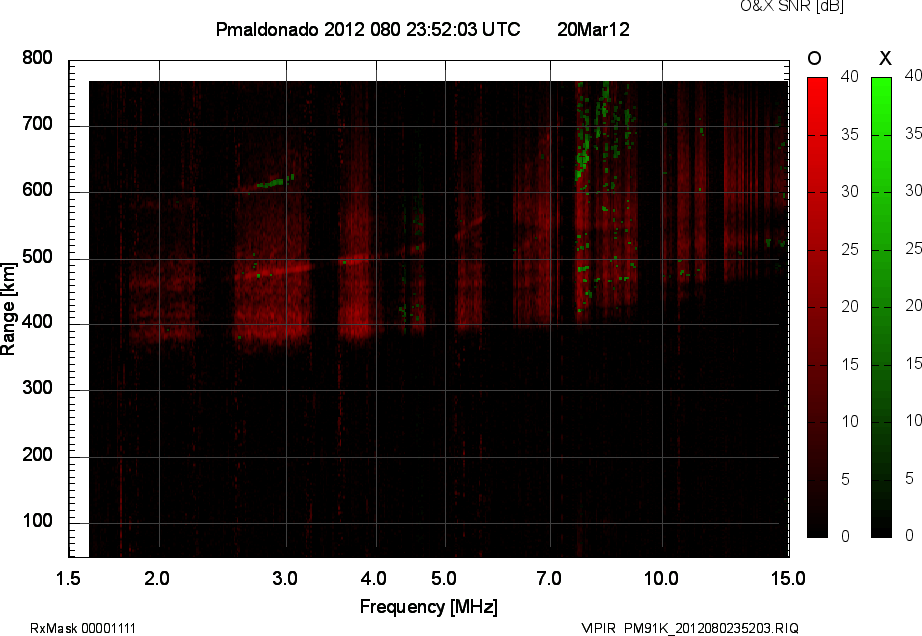Click the 10 value on red color bar scale
Screen dimensions: 922x636
(850, 421)
